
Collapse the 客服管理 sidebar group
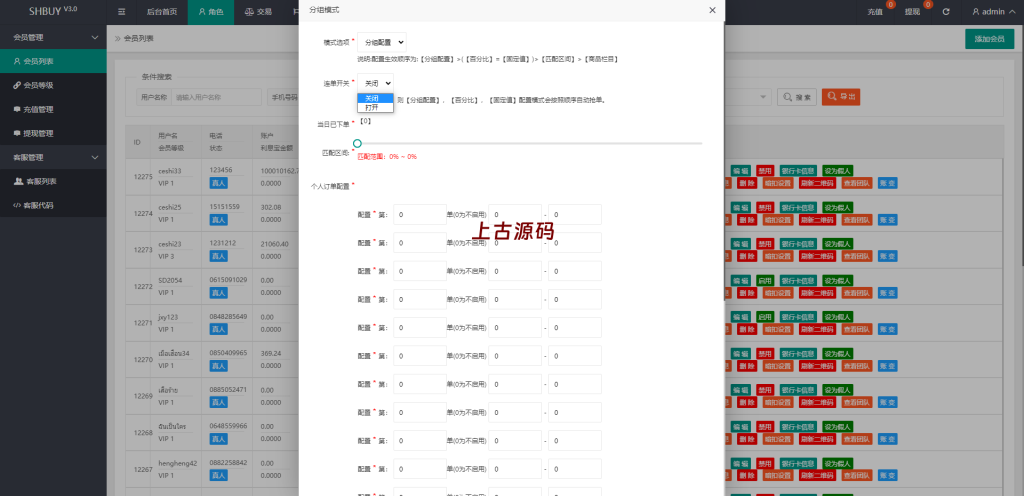(x=53, y=157)
